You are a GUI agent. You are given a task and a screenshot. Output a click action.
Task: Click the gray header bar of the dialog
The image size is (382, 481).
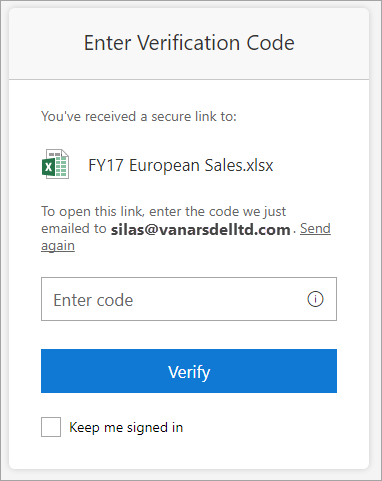coord(189,44)
